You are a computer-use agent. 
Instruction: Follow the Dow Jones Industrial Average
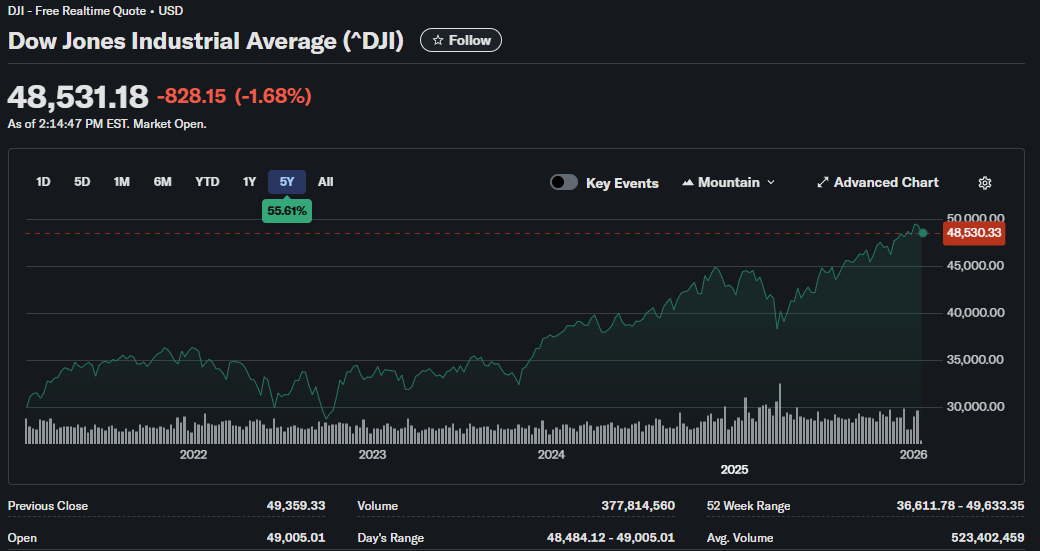[x=461, y=41]
